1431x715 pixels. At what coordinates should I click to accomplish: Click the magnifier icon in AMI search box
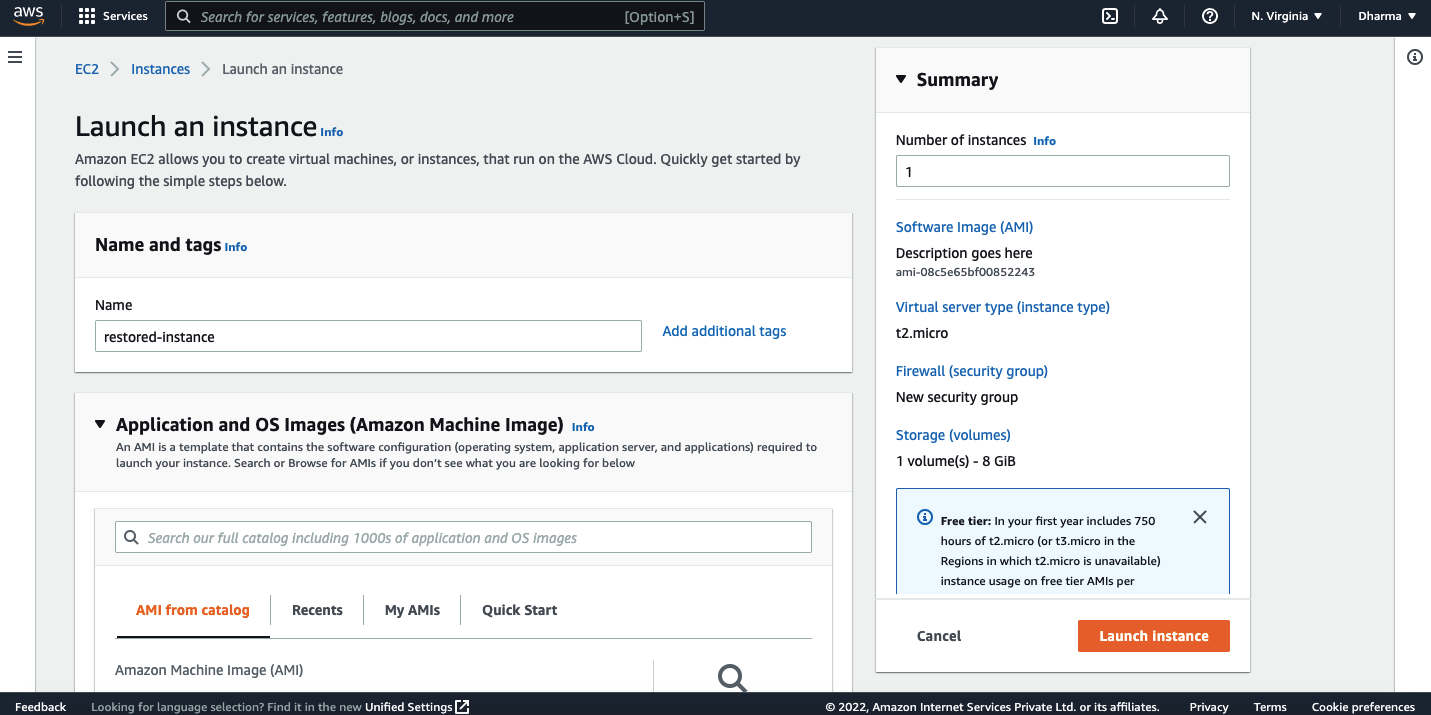[131, 538]
